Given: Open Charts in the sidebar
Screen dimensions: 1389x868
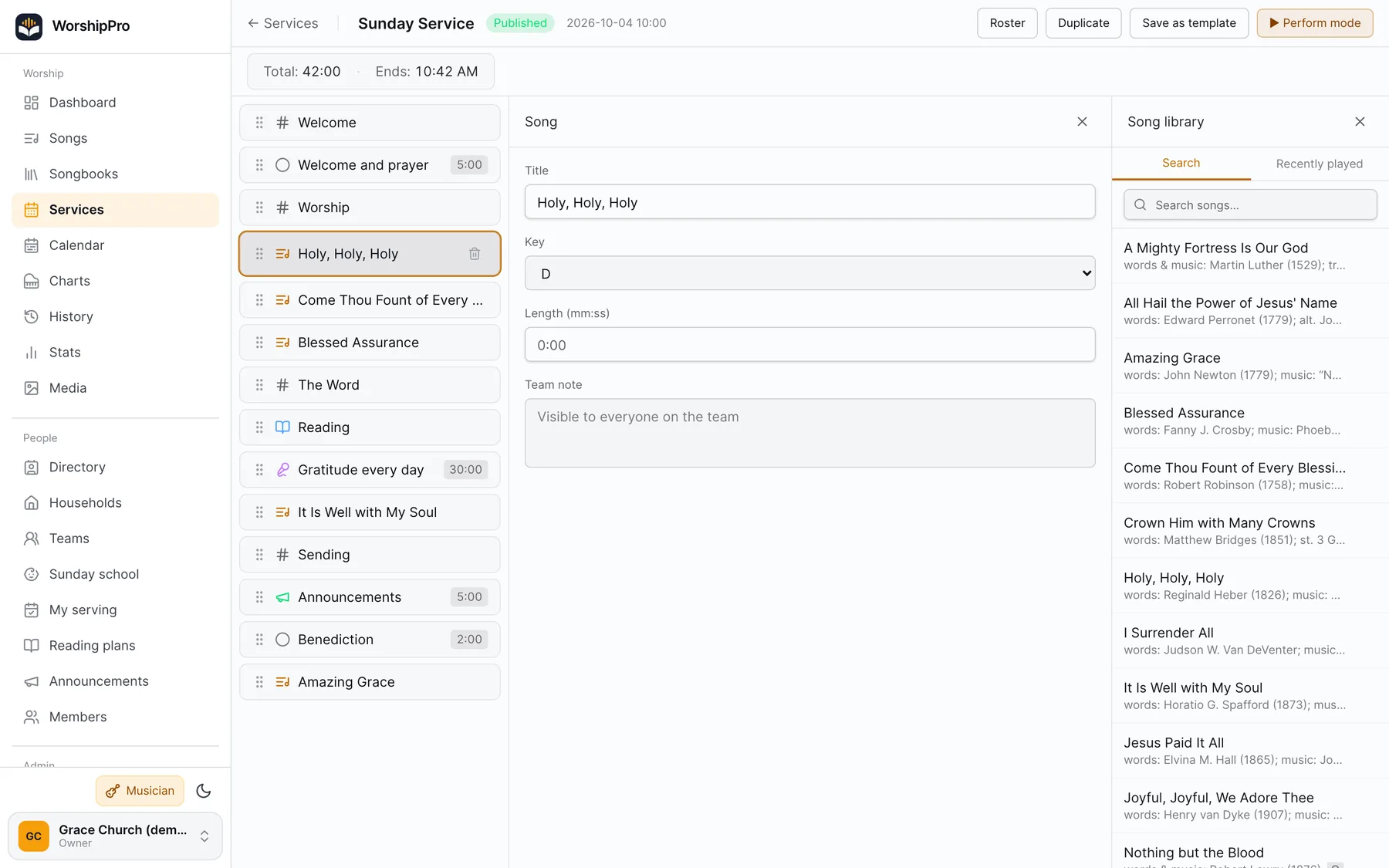Looking at the screenshot, I should point(115,281).
